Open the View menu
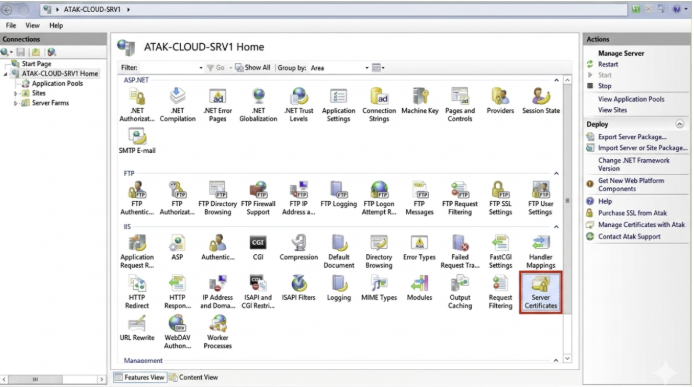 32,25
